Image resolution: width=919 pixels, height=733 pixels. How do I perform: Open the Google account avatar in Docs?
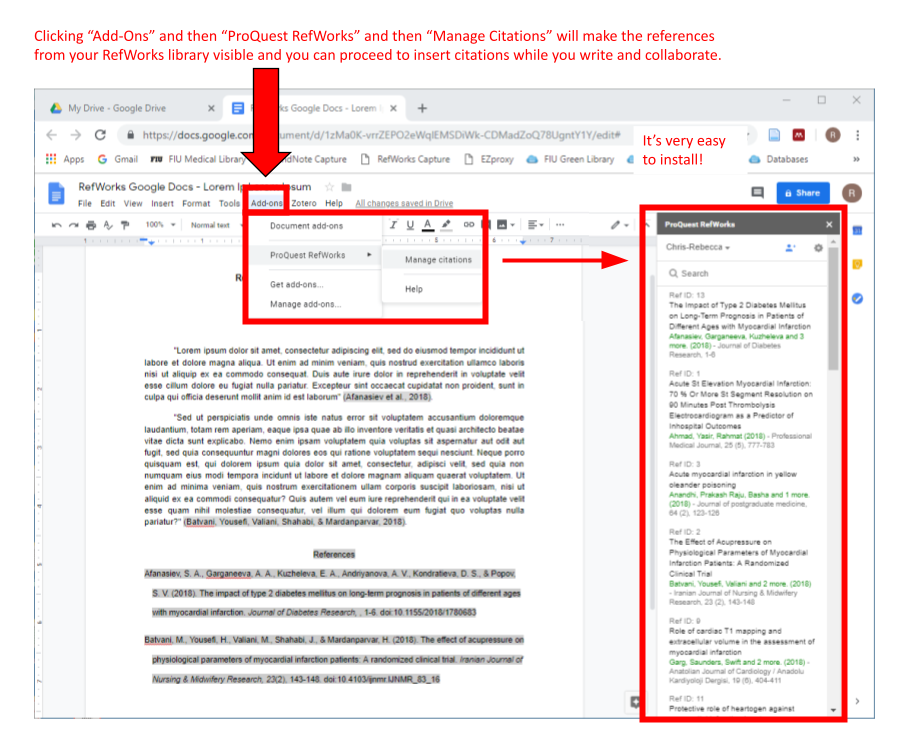(852, 193)
